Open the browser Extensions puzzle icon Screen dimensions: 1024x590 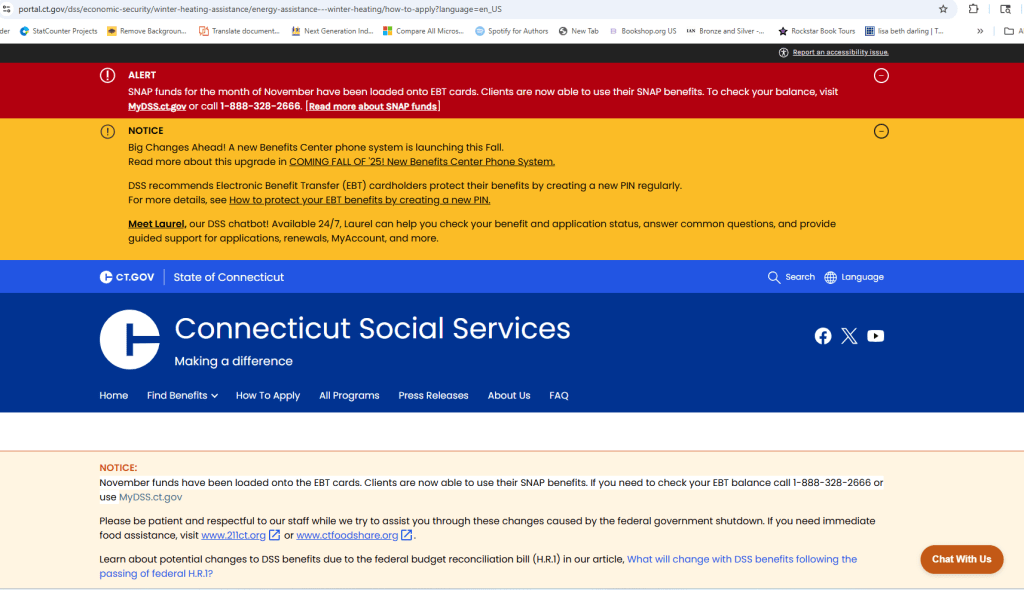point(974,9)
